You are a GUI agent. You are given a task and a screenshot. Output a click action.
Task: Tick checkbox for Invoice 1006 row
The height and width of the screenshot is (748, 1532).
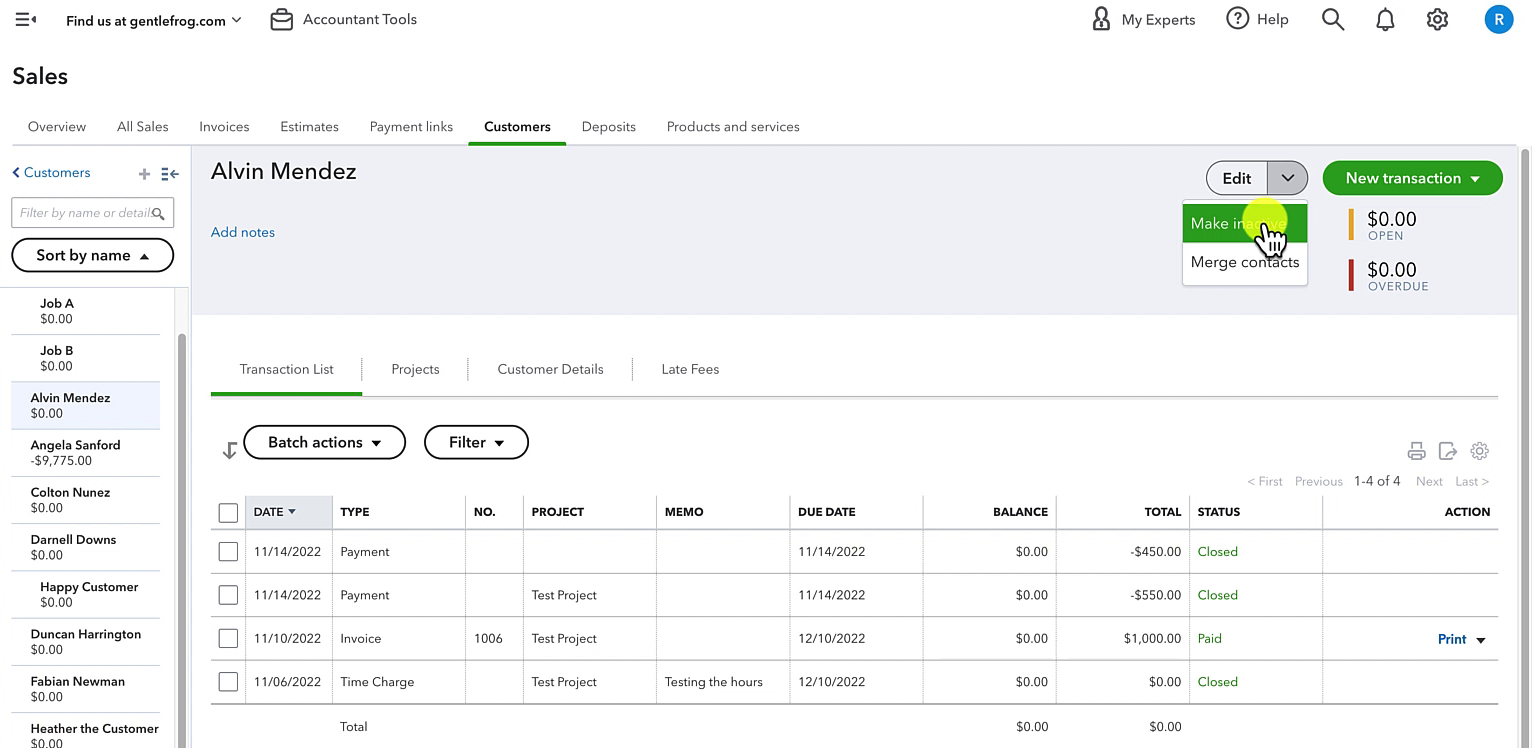coord(228,638)
